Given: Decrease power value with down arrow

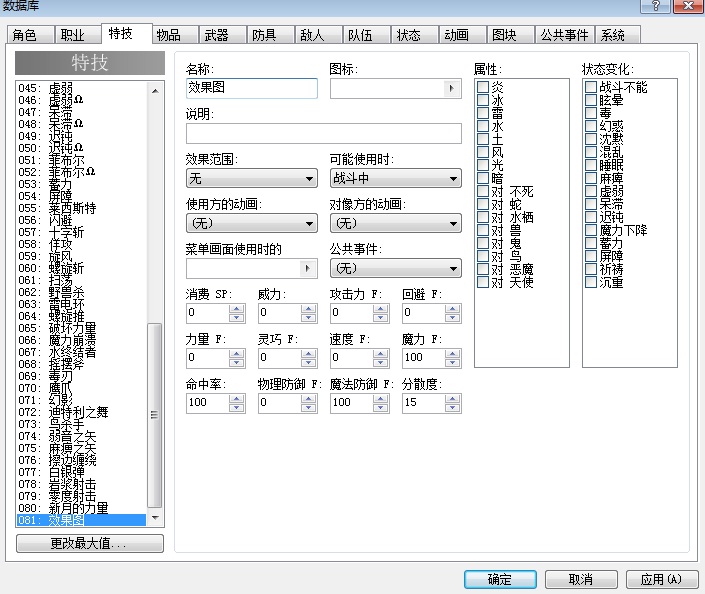Looking at the screenshot, I should click(x=308, y=318).
